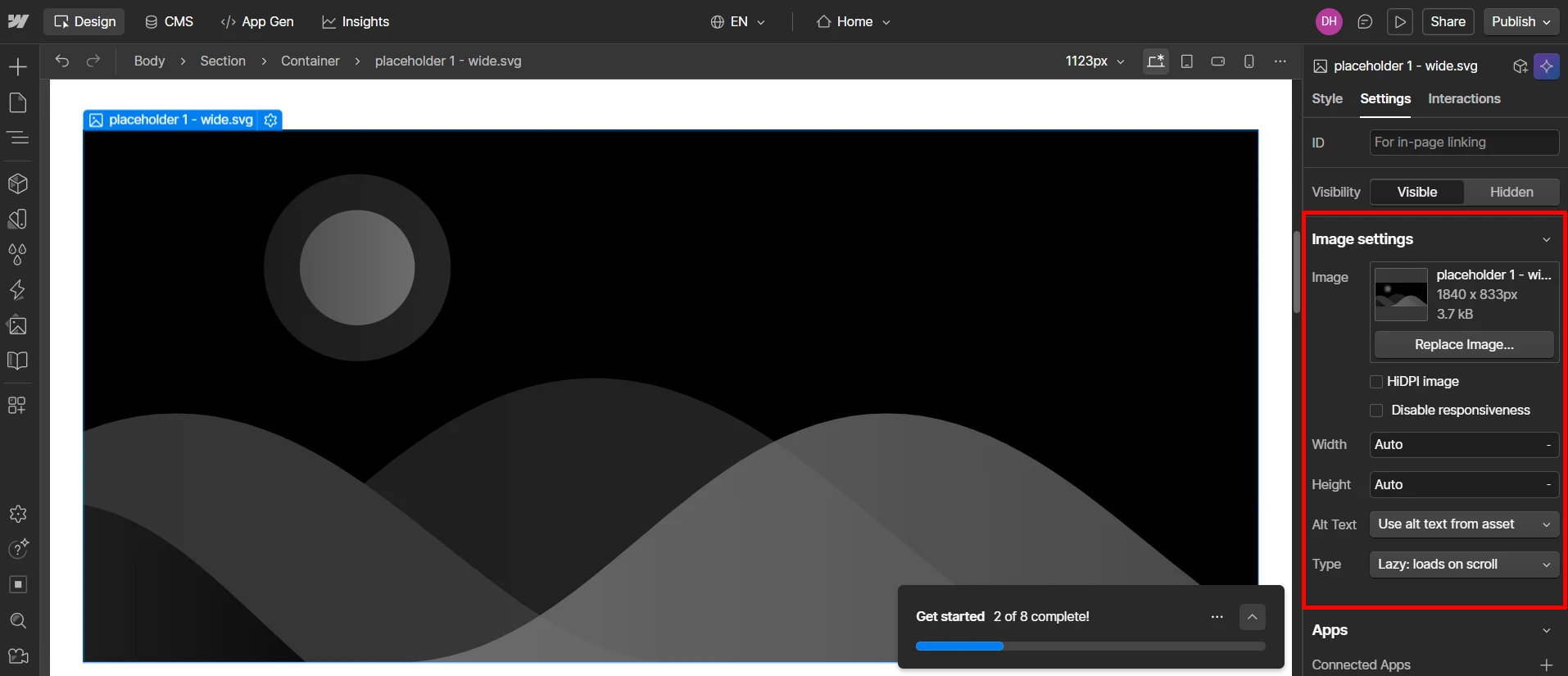1568x676 pixels.
Task: Click the Height input field
Action: (1464, 485)
